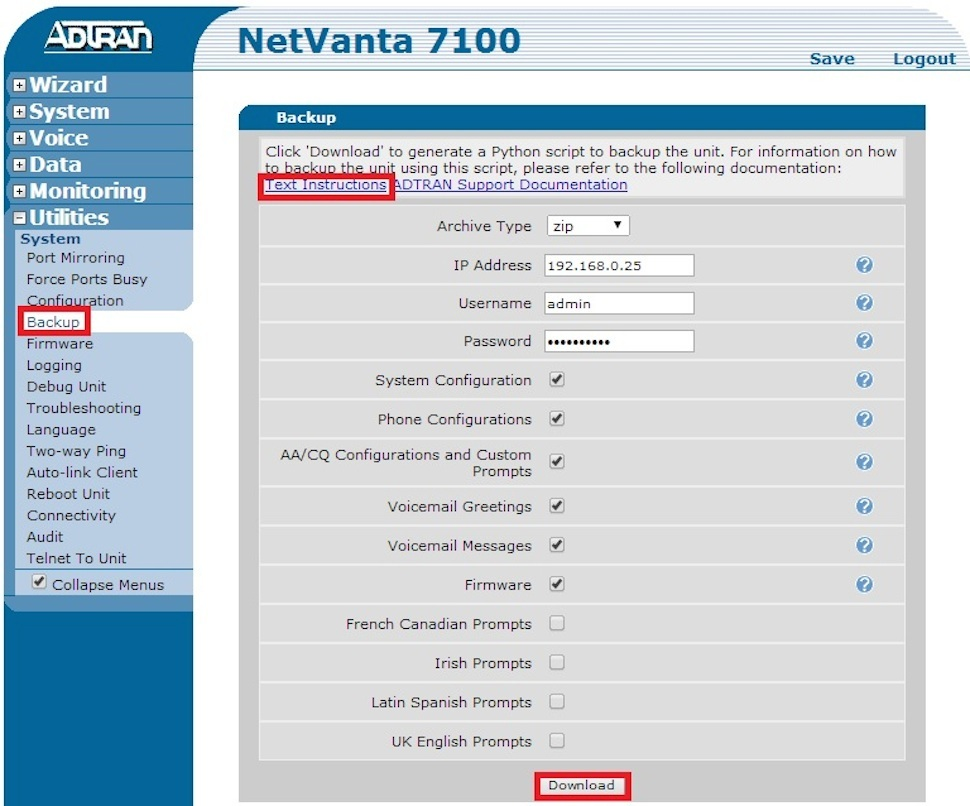Click the IP Address input field
Image resolution: width=970 pixels, height=806 pixels.
click(x=619, y=265)
